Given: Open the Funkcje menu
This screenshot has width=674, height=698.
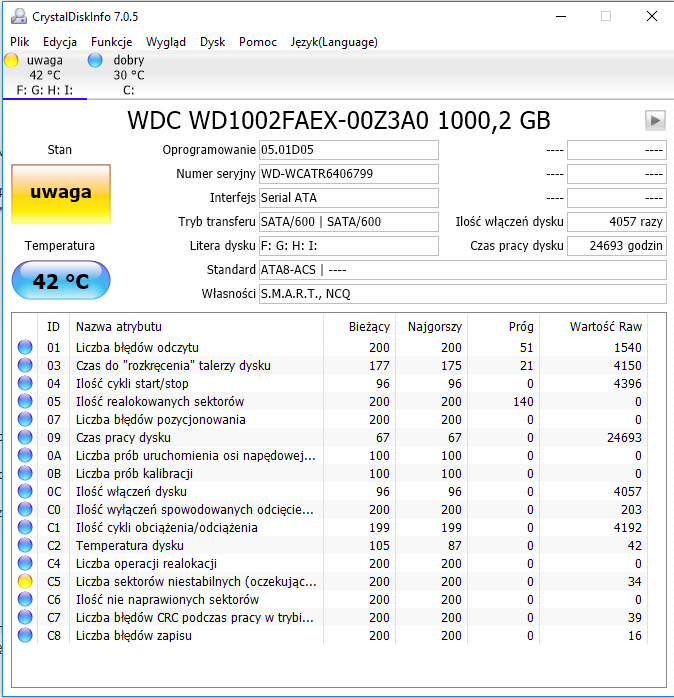Looking at the screenshot, I should (111, 42).
